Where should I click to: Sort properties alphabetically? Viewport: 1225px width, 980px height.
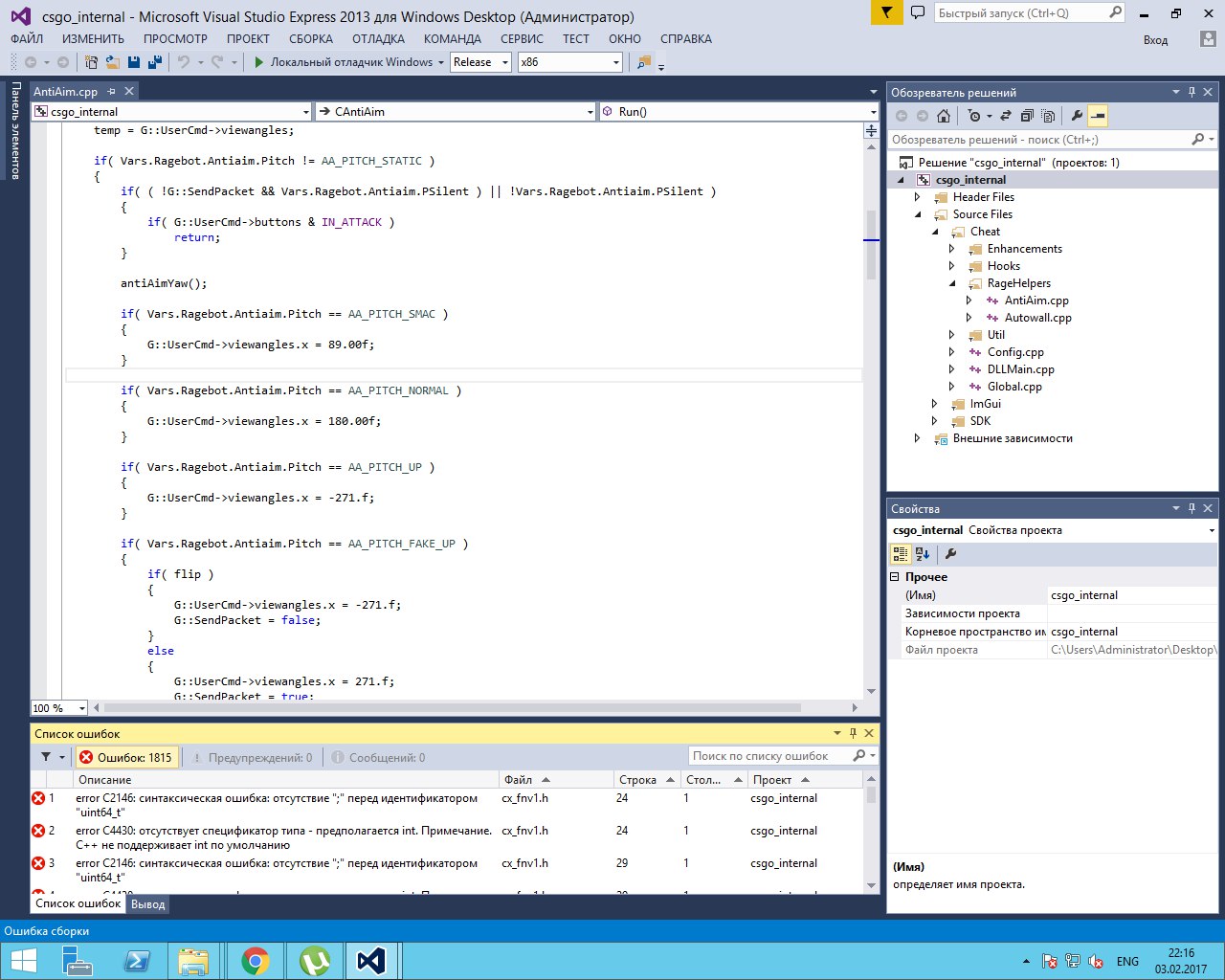[x=923, y=553]
